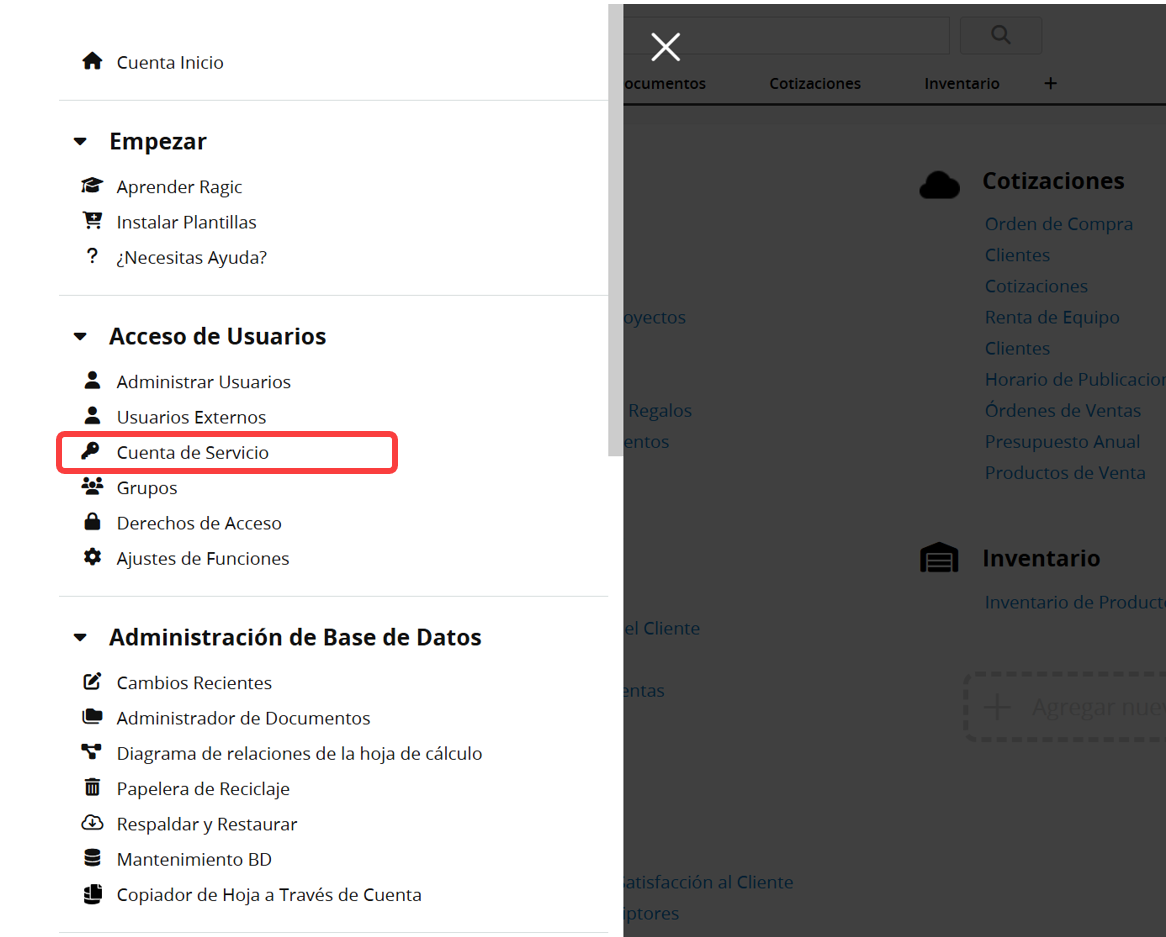The height and width of the screenshot is (937, 1166).
Task: Open the Inventario tab
Action: pyautogui.click(x=961, y=84)
